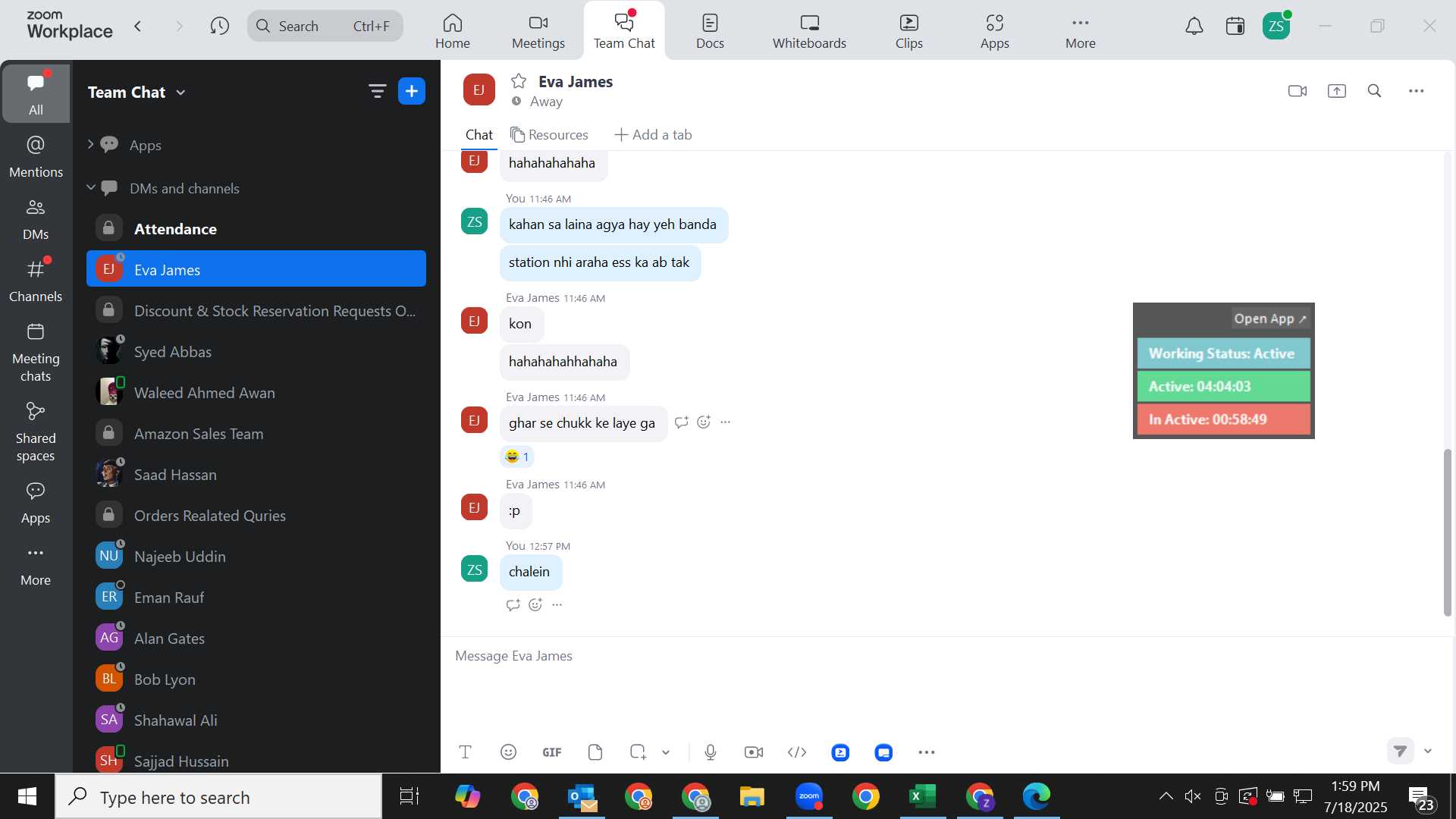Add reaction to 'ghar se chukk ke laye ga'
1456x819 pixels.
point(704,422)
